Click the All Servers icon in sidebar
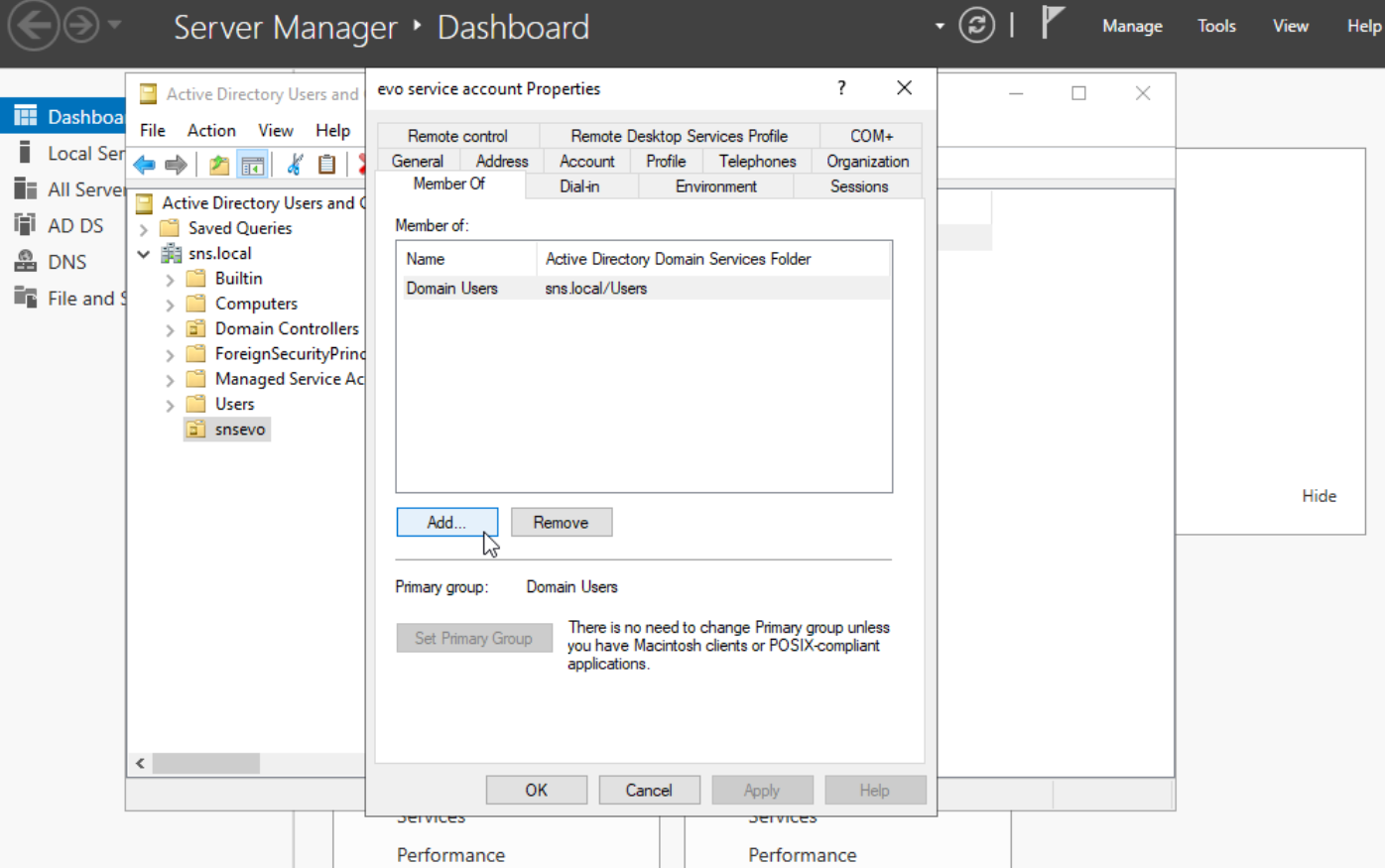Screen dimensions: 1385x868 coord(26,188)
